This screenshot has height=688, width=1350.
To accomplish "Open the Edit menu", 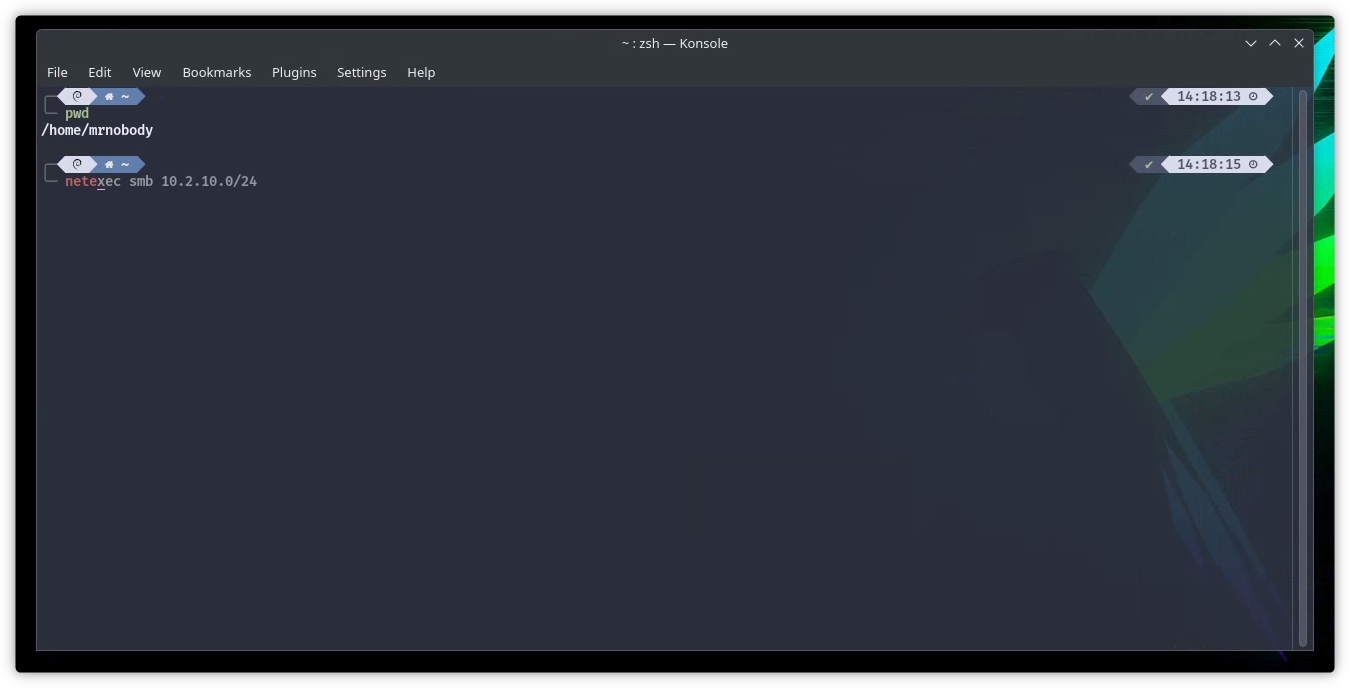I will pyautogui.click(x=99, y=72).
